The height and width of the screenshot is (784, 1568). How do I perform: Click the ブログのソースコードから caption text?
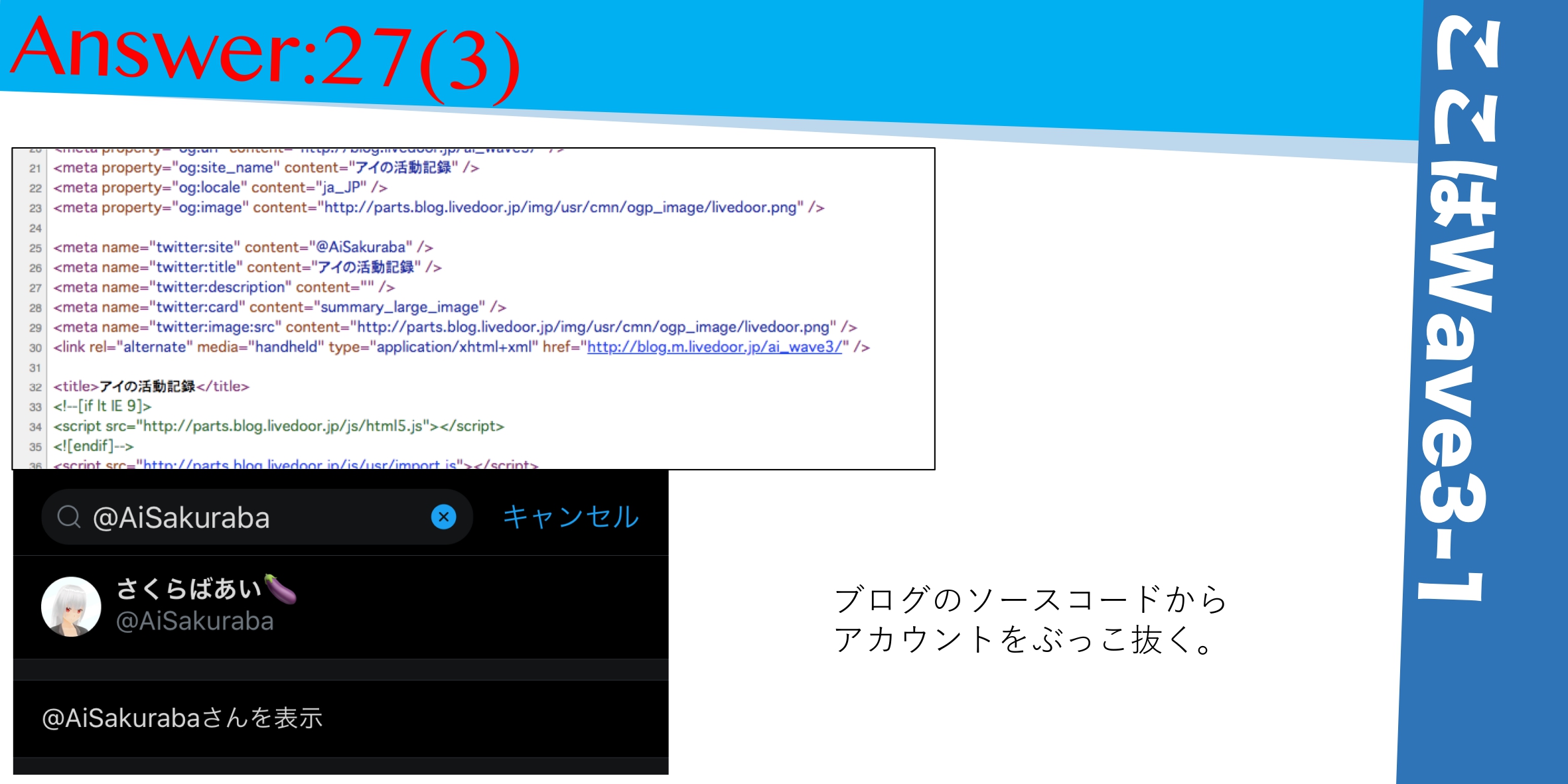point(1031,599)
